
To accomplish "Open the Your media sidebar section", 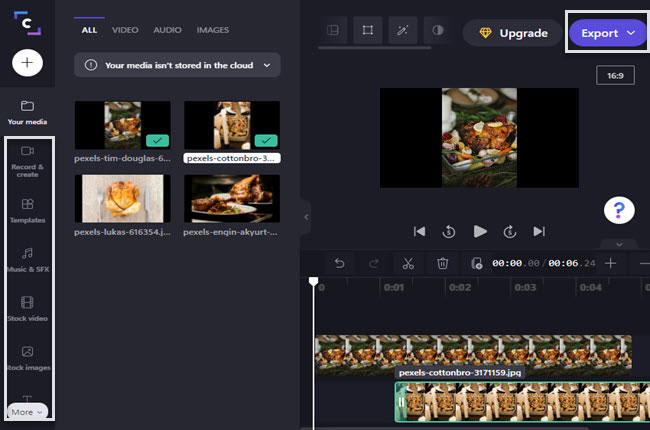I will [27, 112].
